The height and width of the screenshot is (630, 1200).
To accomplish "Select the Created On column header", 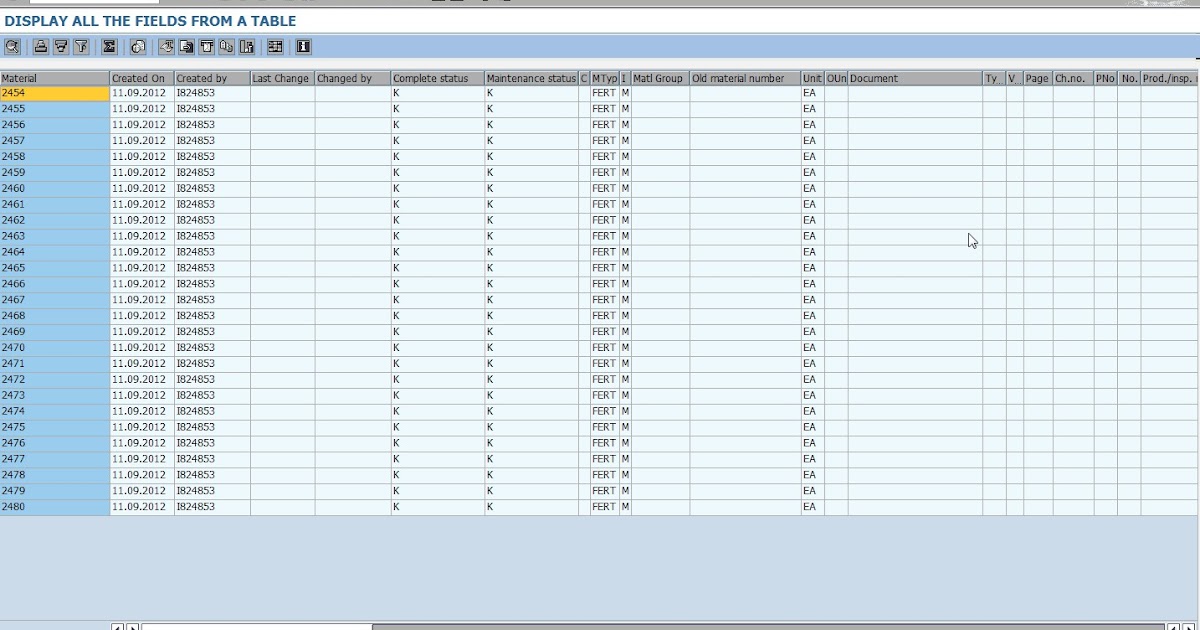I will 140,77.
